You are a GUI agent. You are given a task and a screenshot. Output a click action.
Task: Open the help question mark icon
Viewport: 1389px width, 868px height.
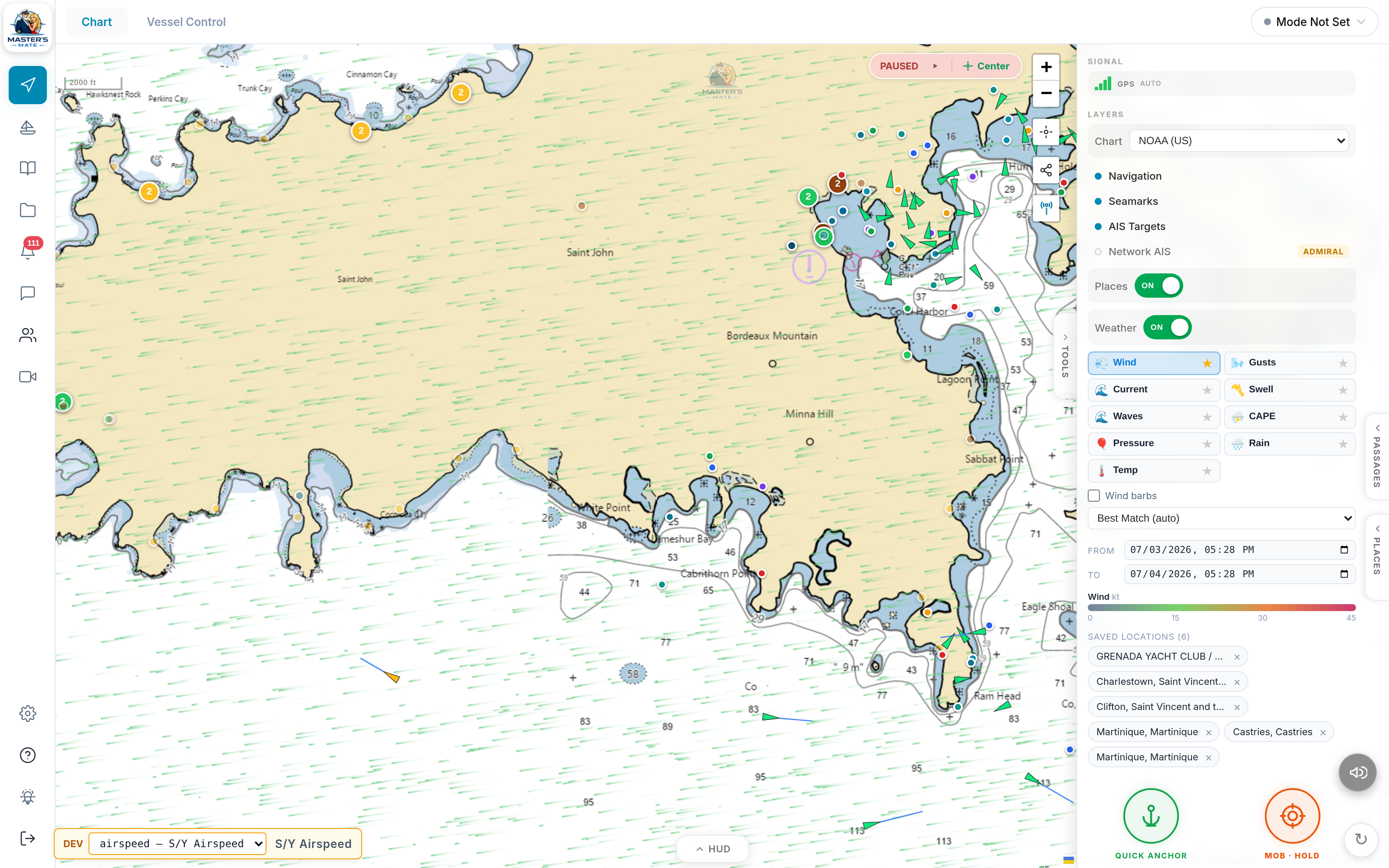coord(27,755)
